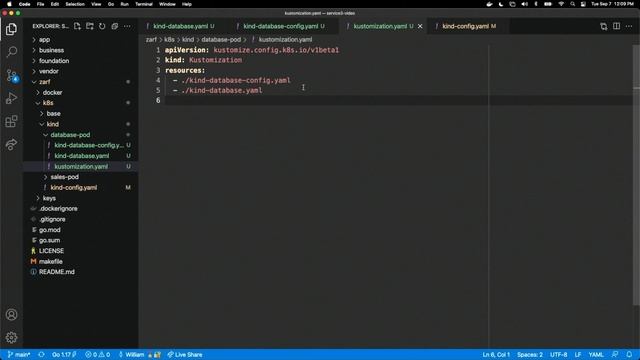Open Explorer views and more actions menu

point(127,26)
